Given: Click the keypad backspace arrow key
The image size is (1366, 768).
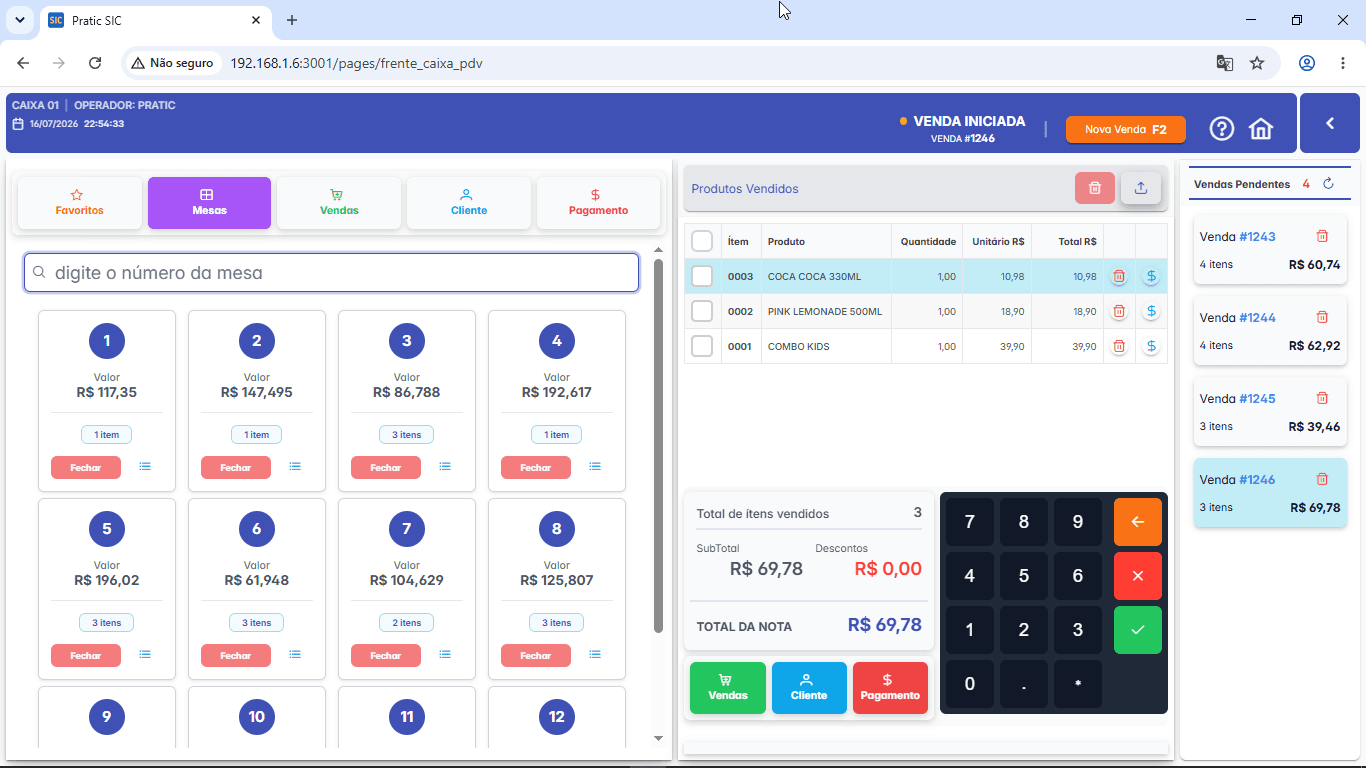Looking at the screenshot, I should (x=1138, y=522).
